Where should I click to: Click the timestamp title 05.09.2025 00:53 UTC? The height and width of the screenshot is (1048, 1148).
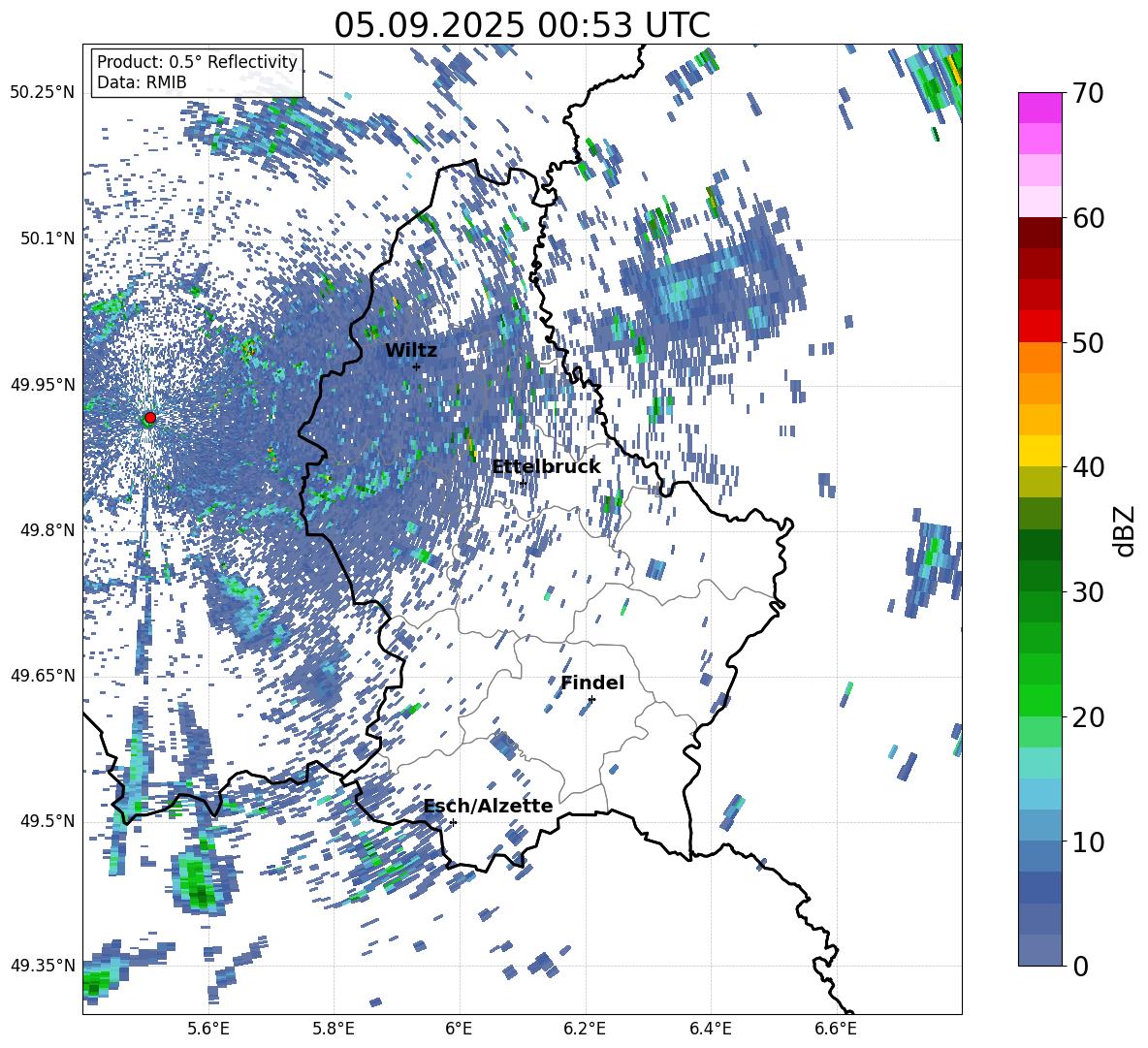coord(522,25)
